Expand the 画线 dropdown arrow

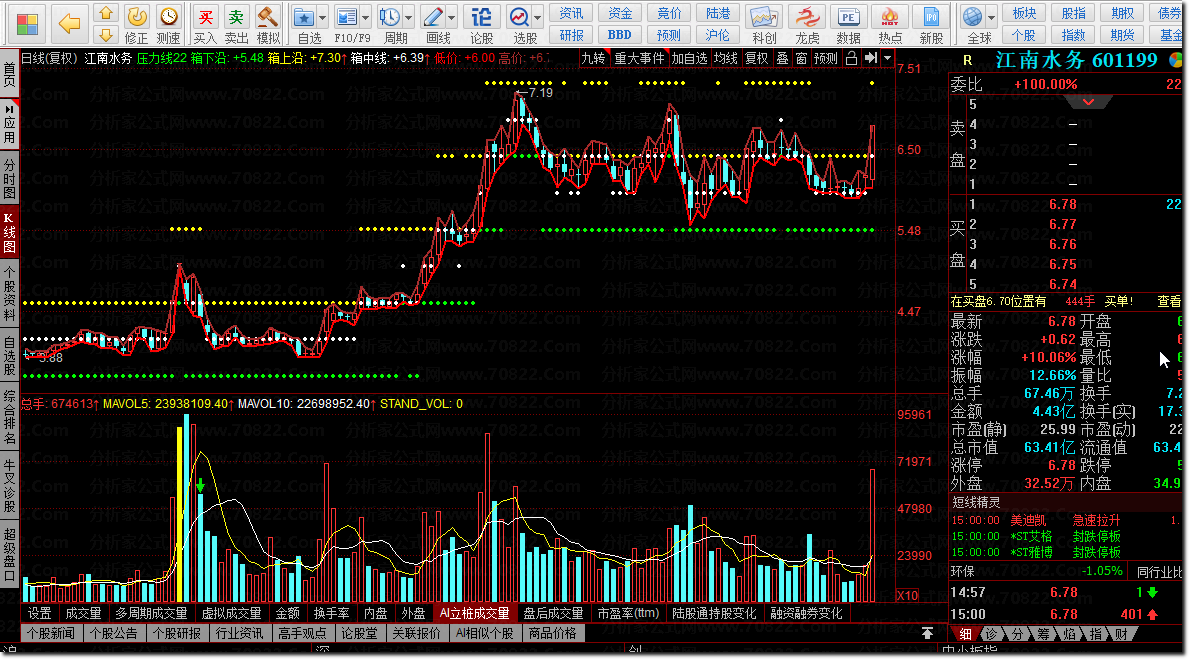tap(452, 17)
